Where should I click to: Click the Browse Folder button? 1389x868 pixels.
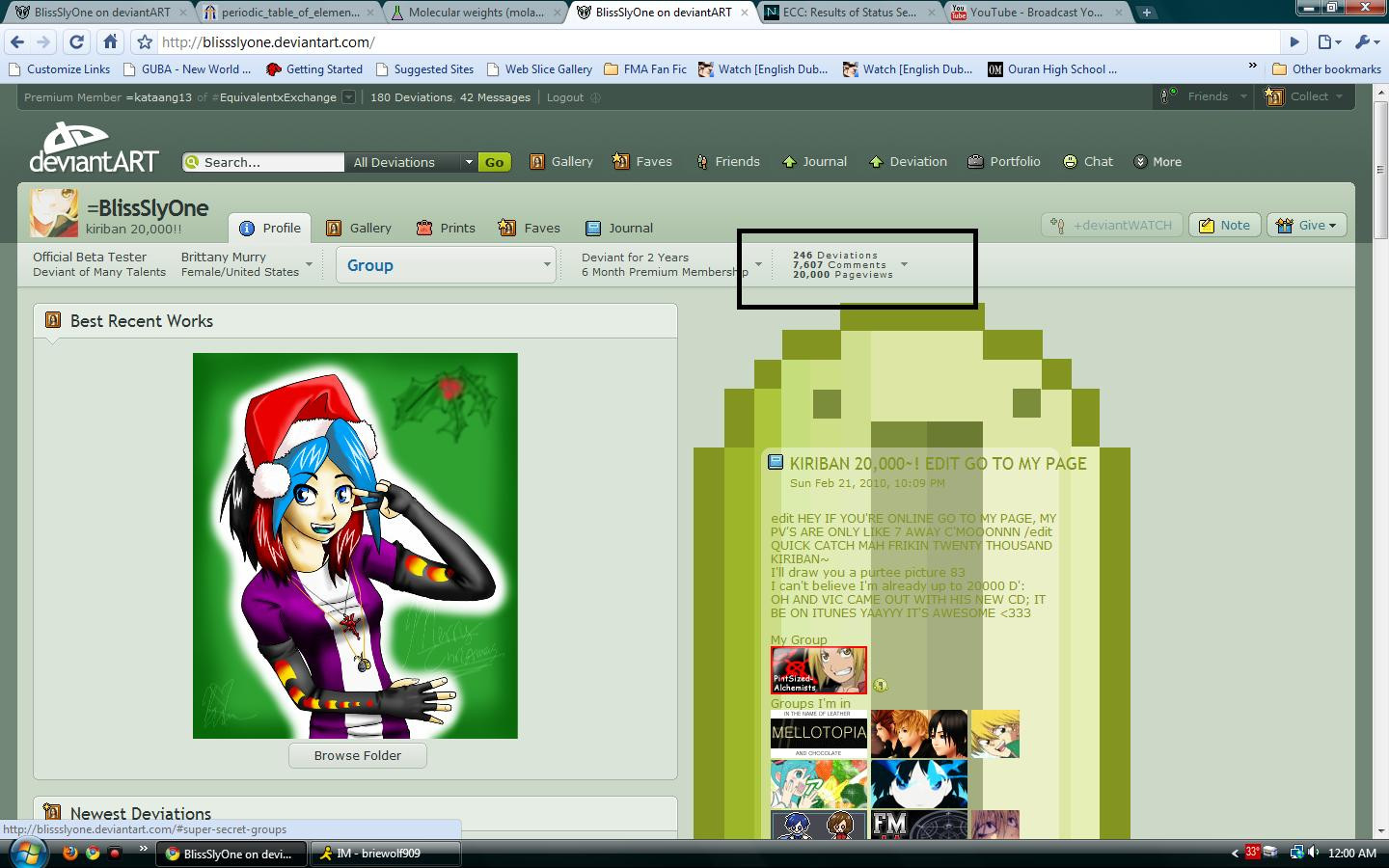[x=357, y=755]
